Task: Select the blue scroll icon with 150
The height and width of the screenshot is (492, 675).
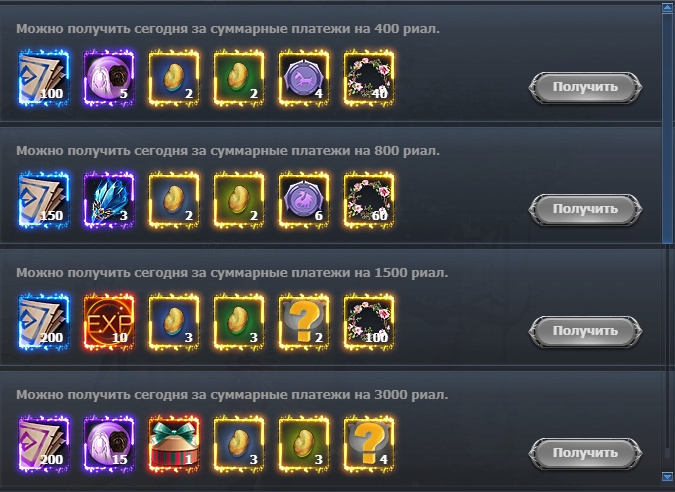Action: (x=44, y=200)
